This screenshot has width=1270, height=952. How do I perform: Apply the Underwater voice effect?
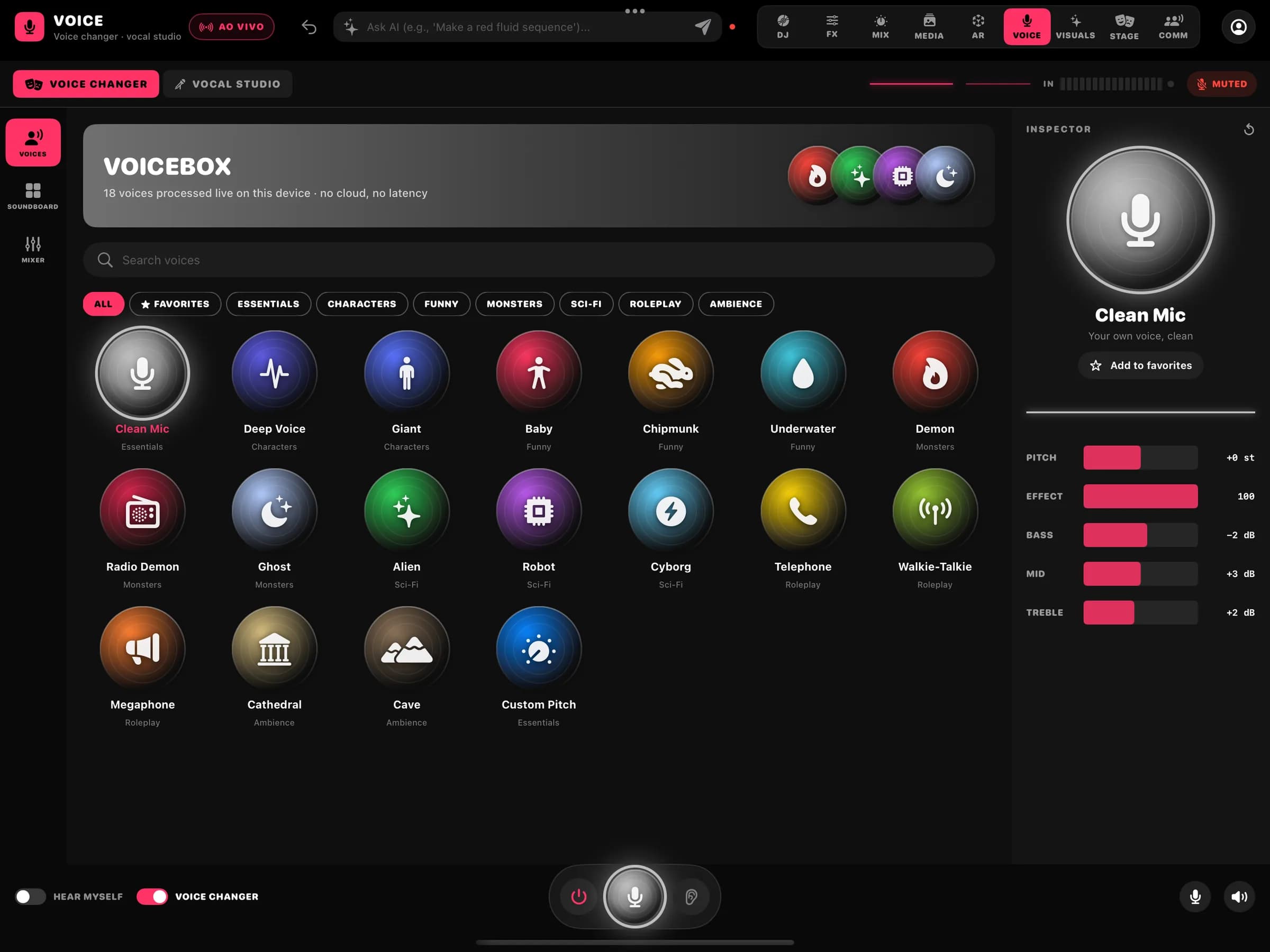(803, 373)
